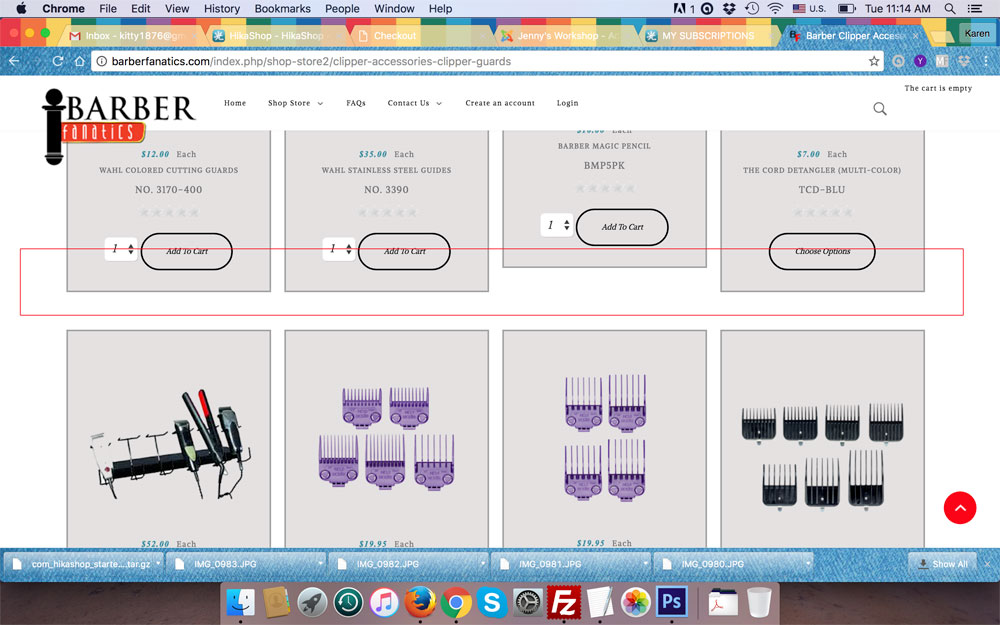Open the clipper tray holder product image
Image resolution: width=1000 pixels, height=625 pixels.
click(x=171, y=443)
